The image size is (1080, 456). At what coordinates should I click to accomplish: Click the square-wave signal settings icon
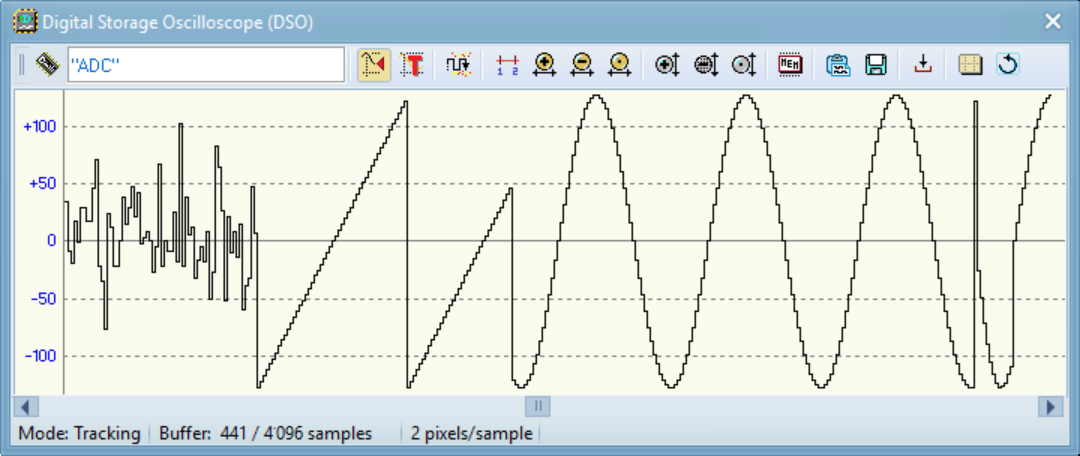(458, 65)
